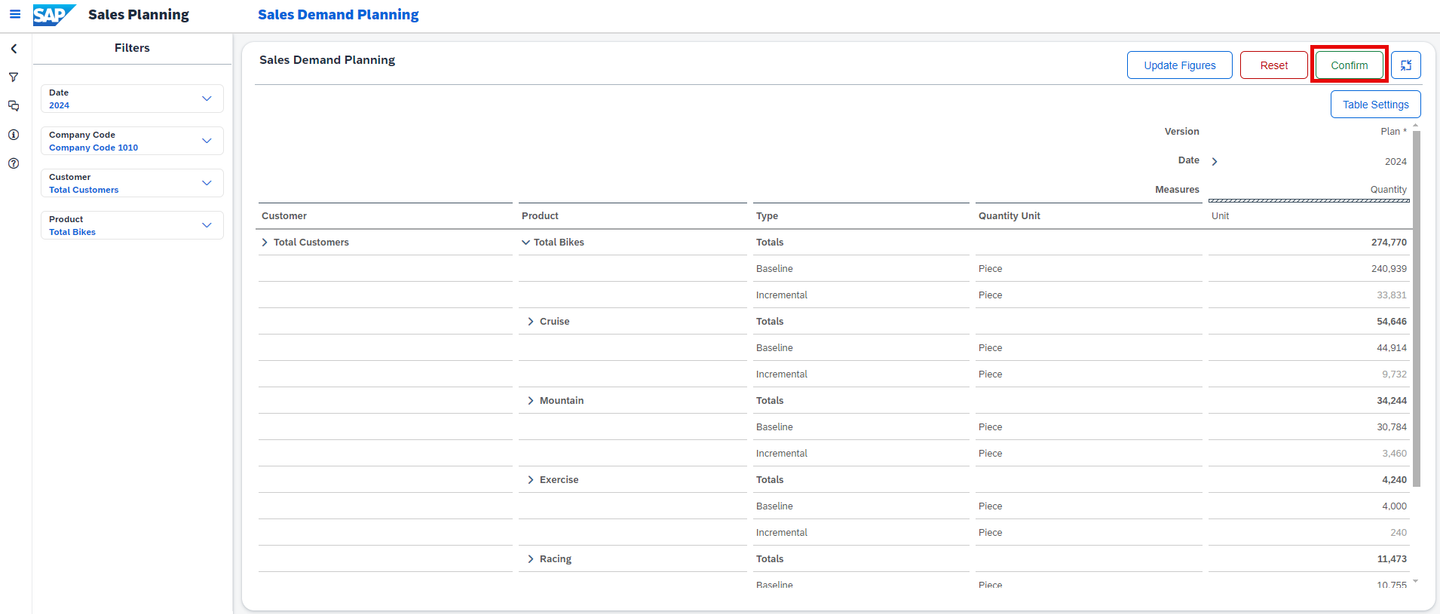
Task: Expand the Date 2024 column header
Action: click(x=1215, y=161)
